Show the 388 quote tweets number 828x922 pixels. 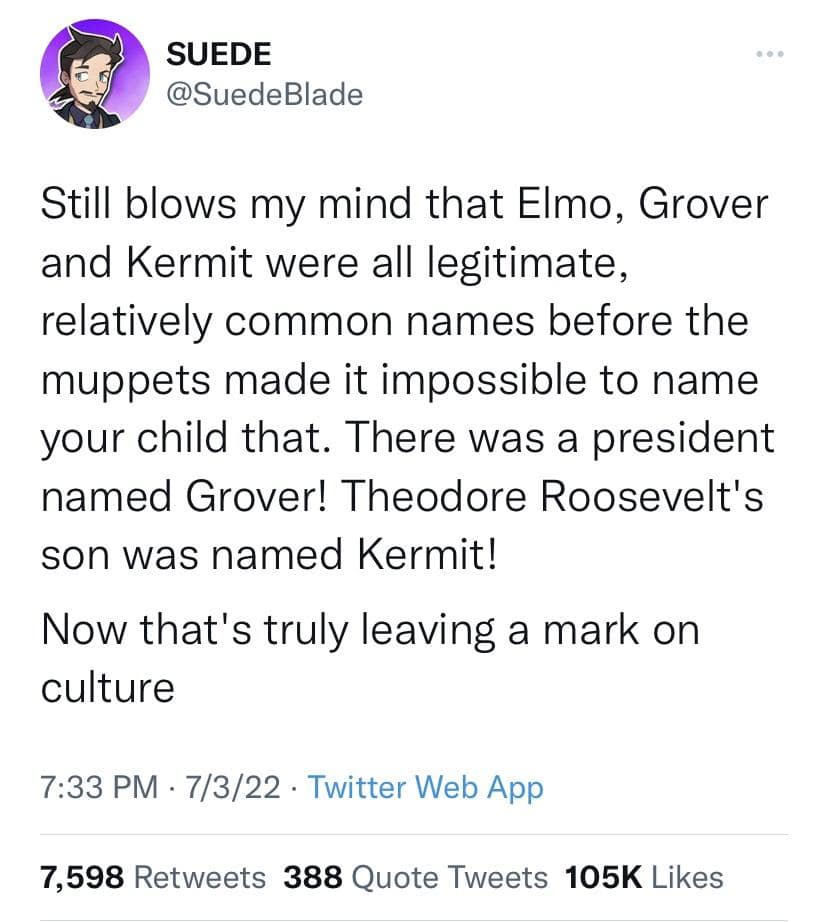click(x=313, y=877)
